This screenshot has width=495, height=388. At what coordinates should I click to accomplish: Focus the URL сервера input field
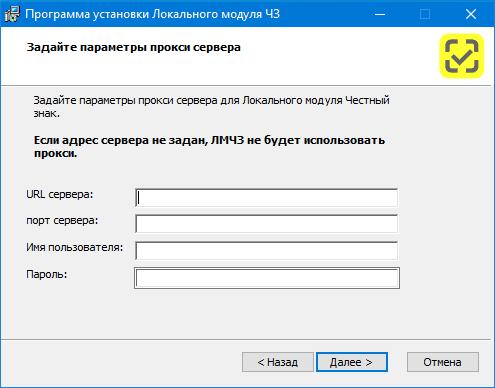[267, 198]
